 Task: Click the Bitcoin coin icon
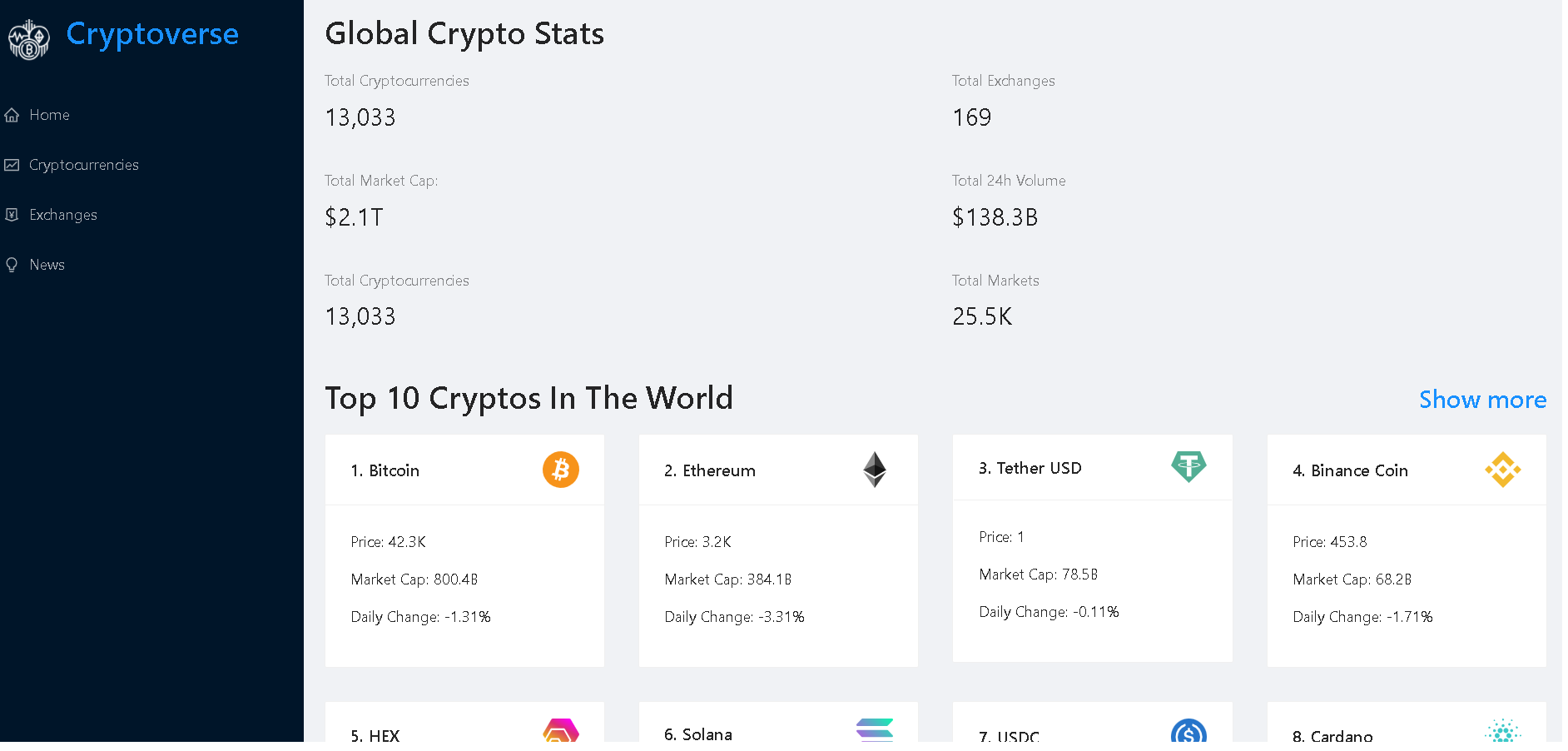coord(560,470)
